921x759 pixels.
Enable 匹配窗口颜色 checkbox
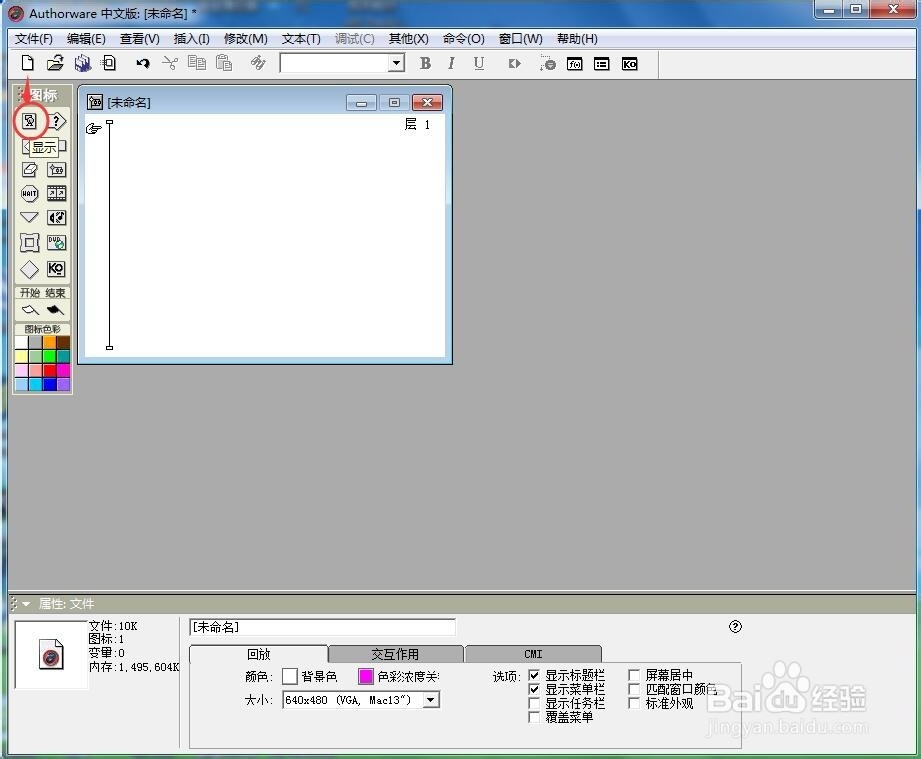(x=634, y=689)
